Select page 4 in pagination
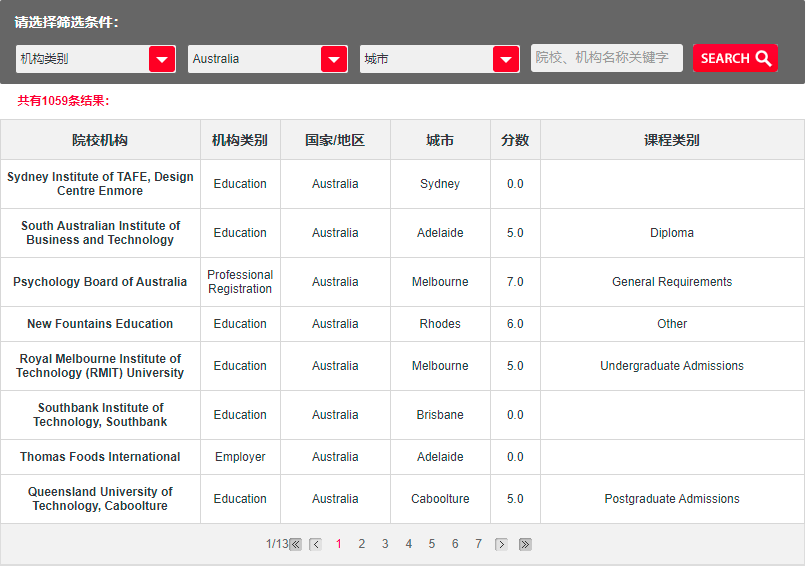Viewport: 806px width, 571px height. point(409,544)
